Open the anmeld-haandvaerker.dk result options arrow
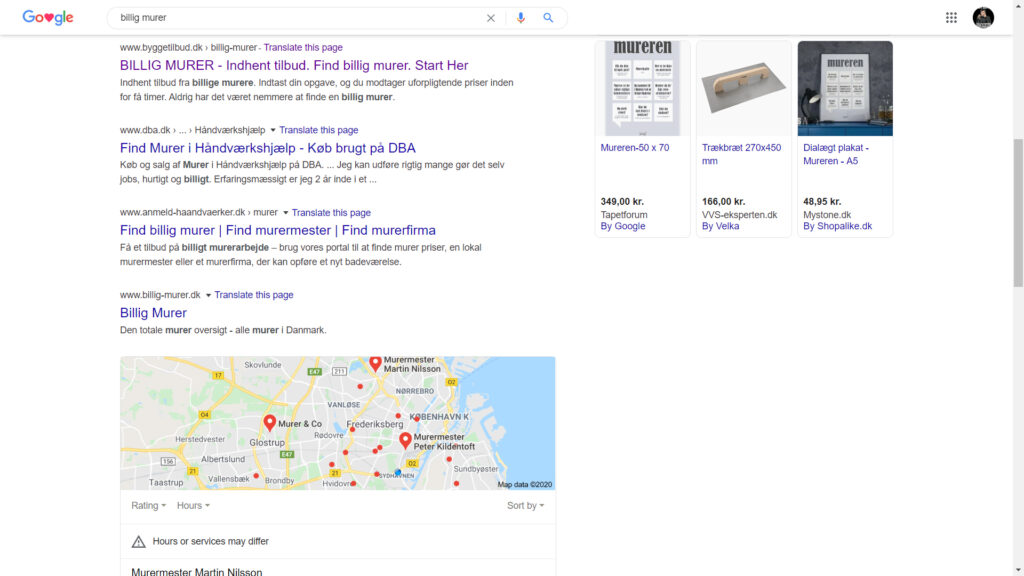Screen dimensions: 1024x576 tap(285, 213)
